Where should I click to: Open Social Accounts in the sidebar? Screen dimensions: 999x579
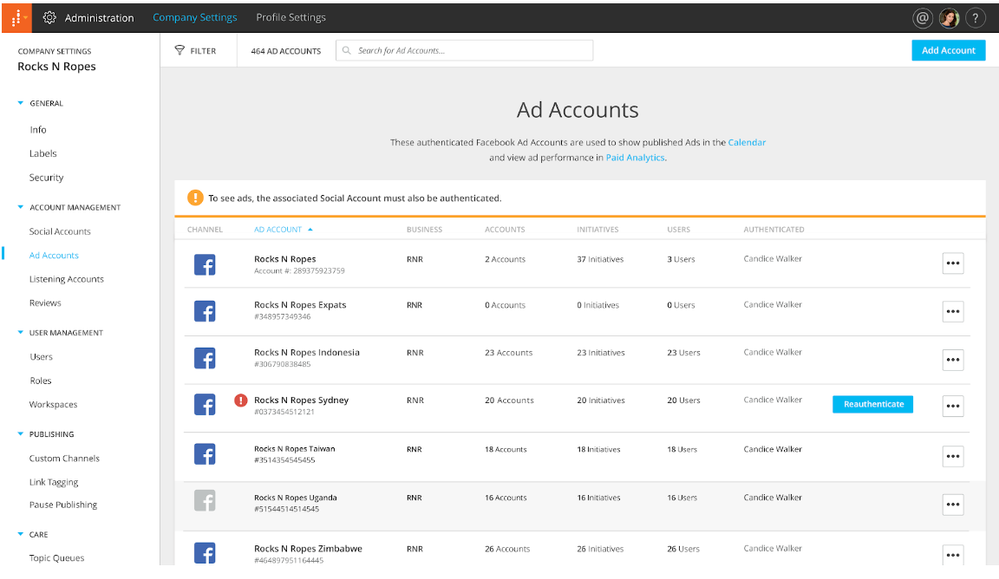point(60,232)
